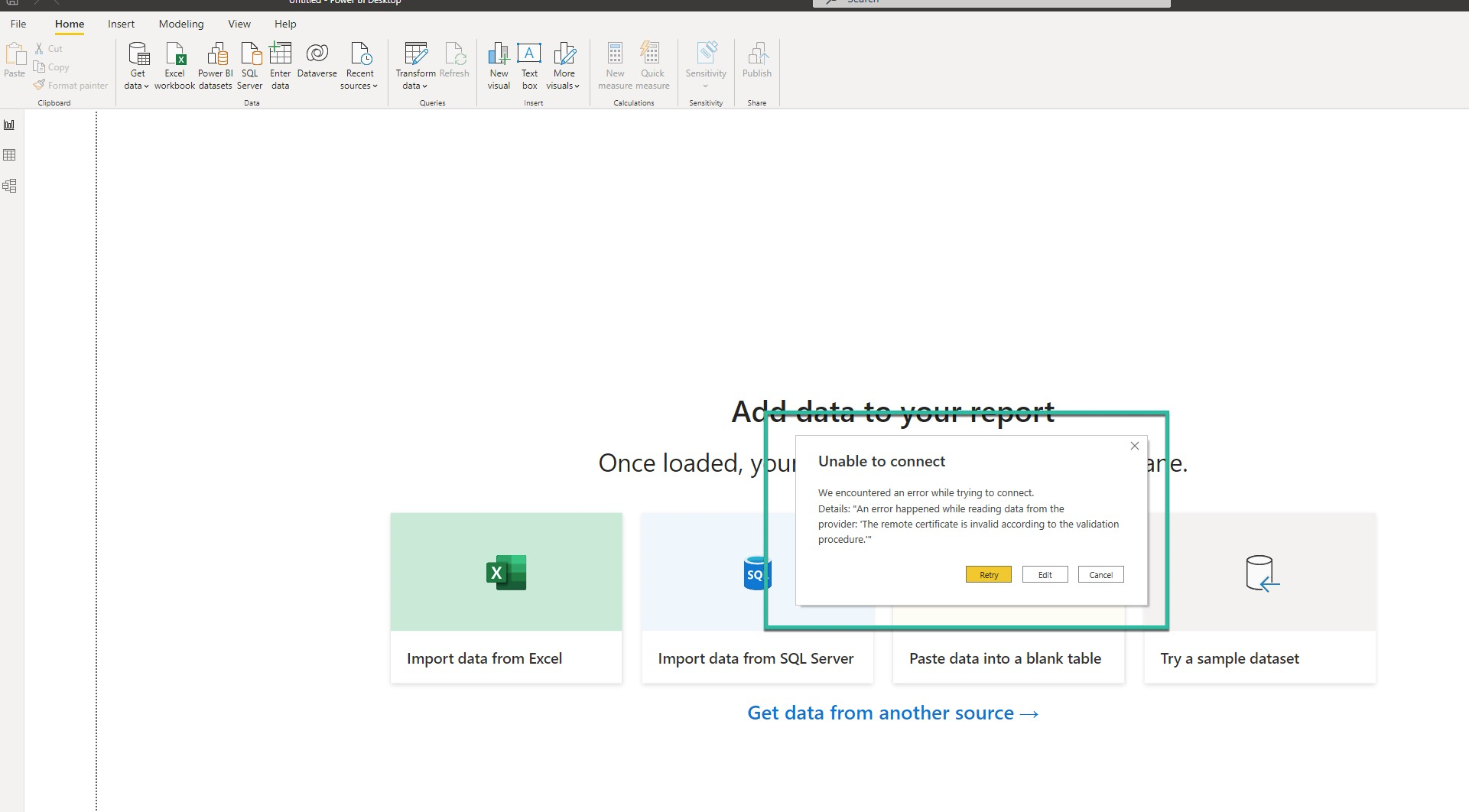Expand the Recent sources dropdown

click(359, 67)
